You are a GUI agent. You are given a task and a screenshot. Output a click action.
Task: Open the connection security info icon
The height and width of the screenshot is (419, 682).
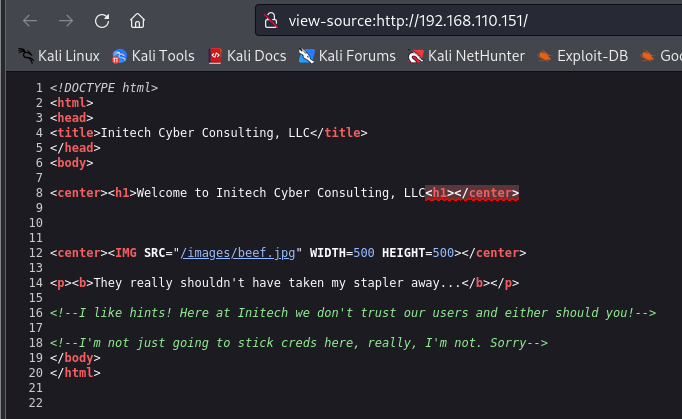tap(268, 20)
